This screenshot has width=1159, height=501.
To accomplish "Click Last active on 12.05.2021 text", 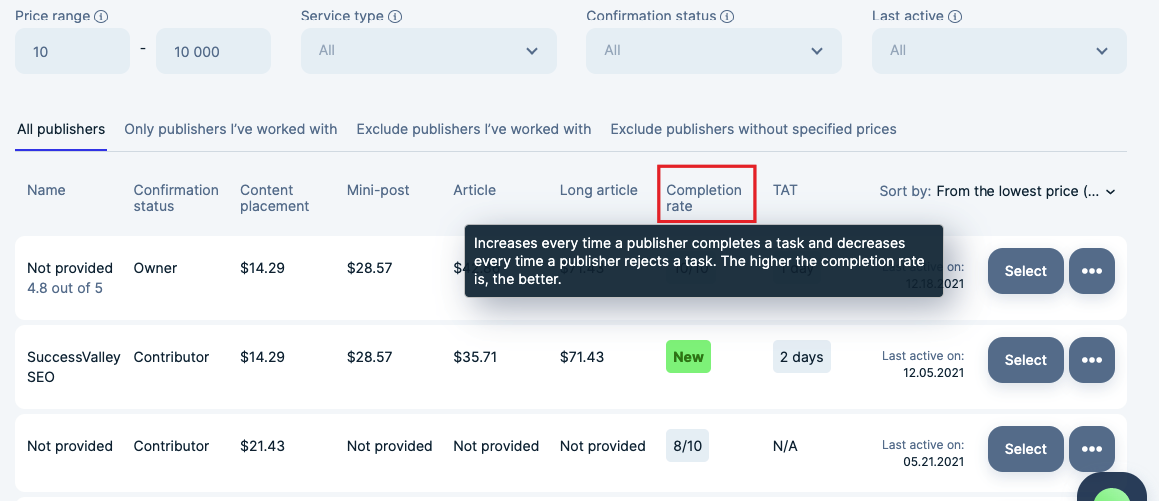I will click(x=922, y=364).
